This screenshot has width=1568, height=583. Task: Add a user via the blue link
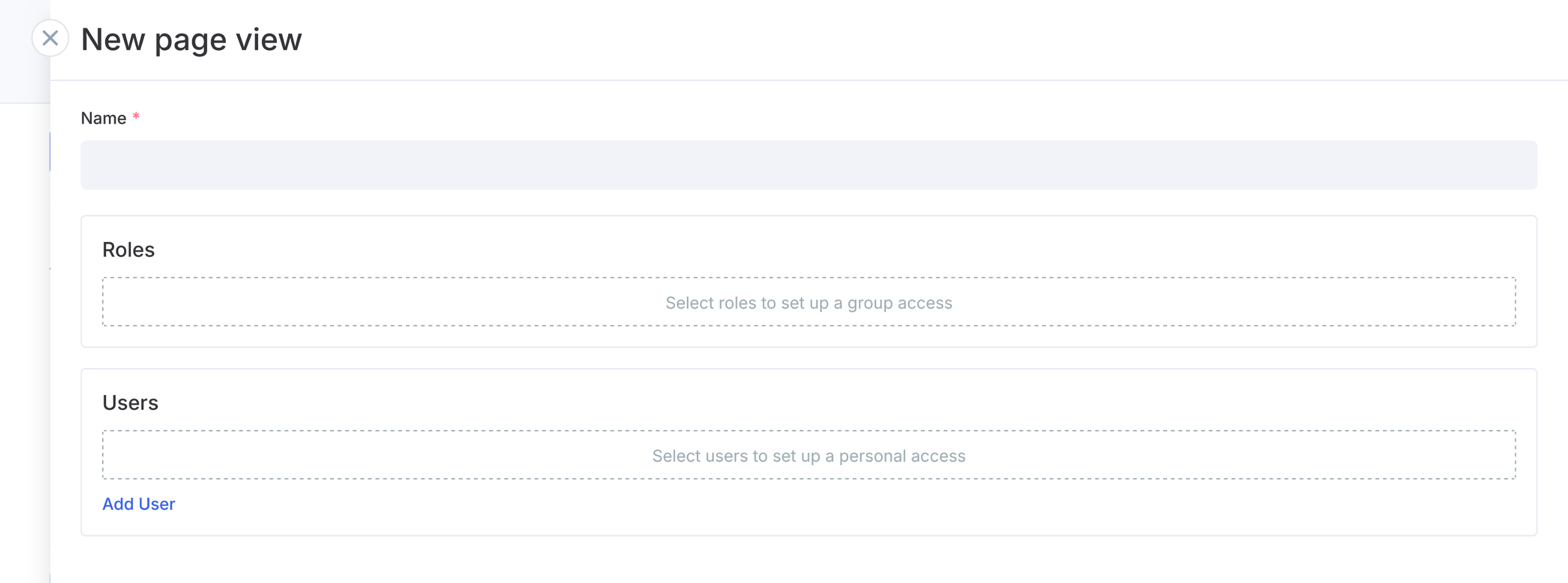138,504
